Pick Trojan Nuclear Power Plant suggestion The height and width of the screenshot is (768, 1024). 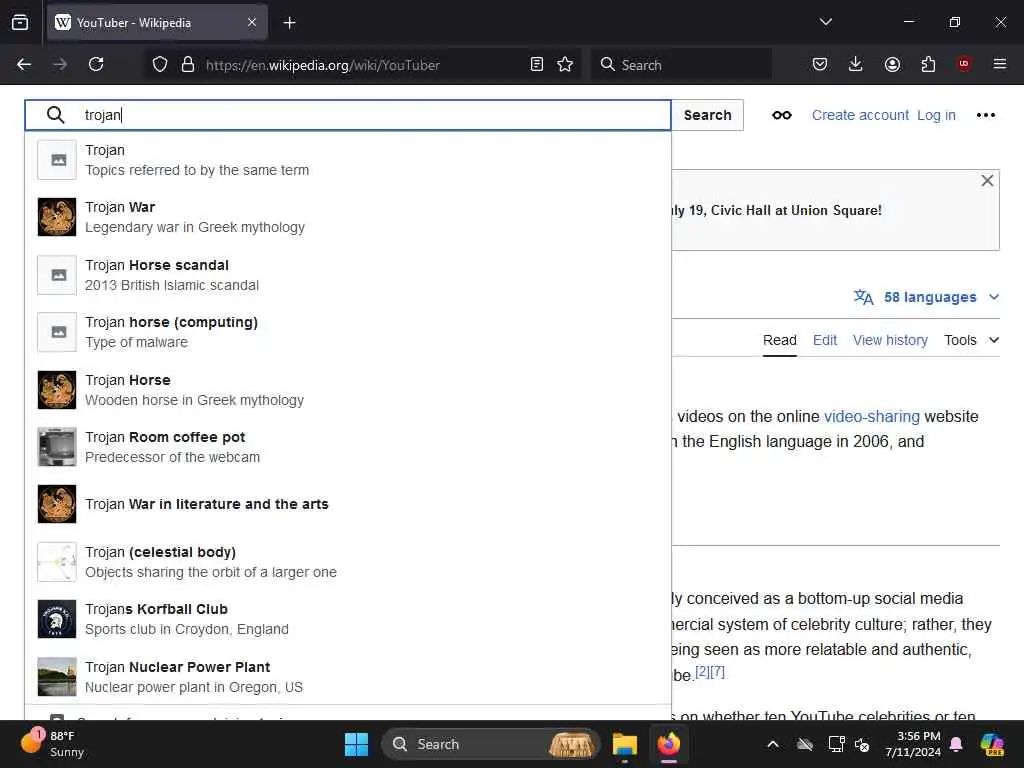point(347,677)
